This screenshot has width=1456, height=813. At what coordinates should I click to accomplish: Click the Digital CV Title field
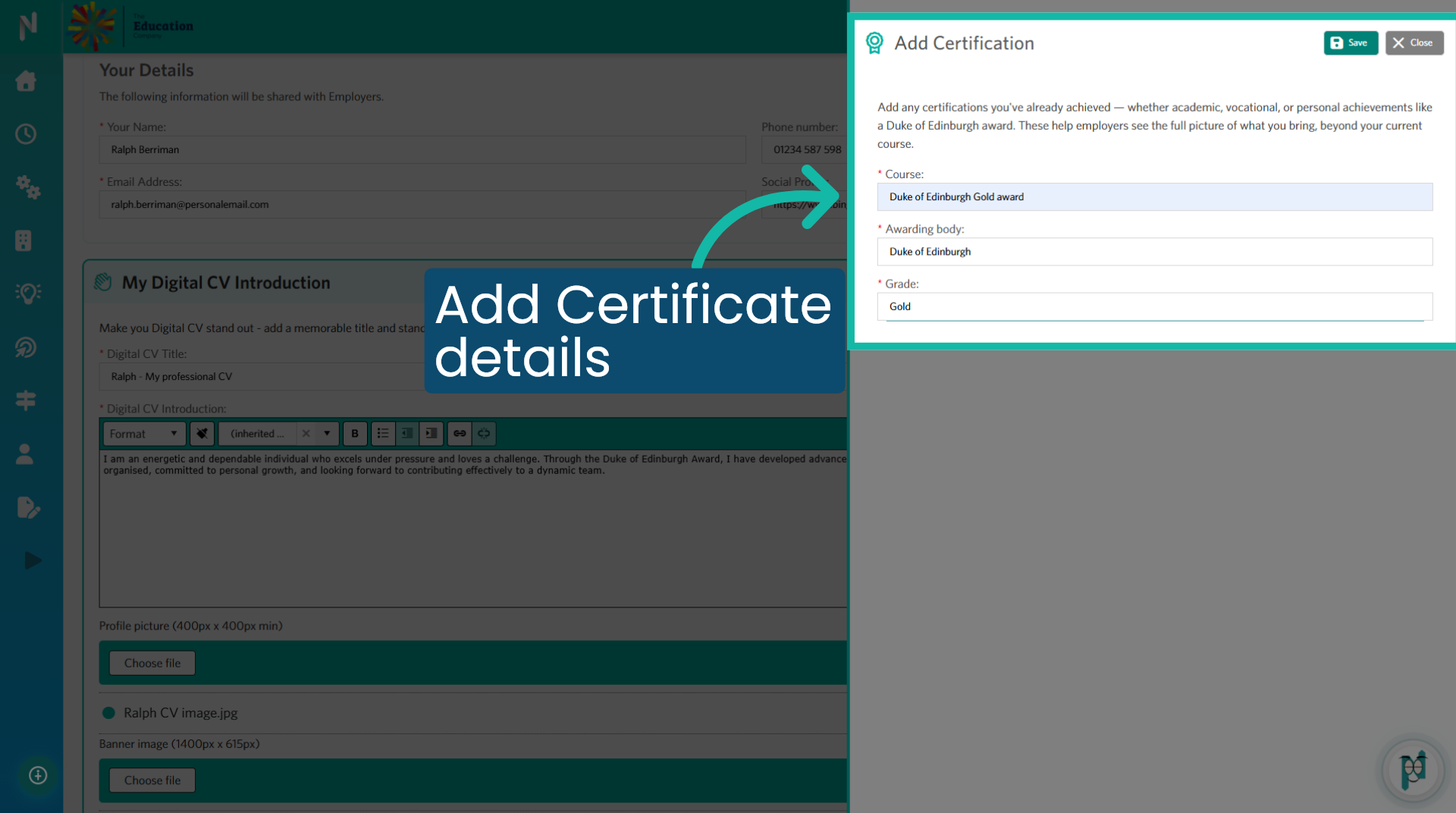click(x=262, y=377)
